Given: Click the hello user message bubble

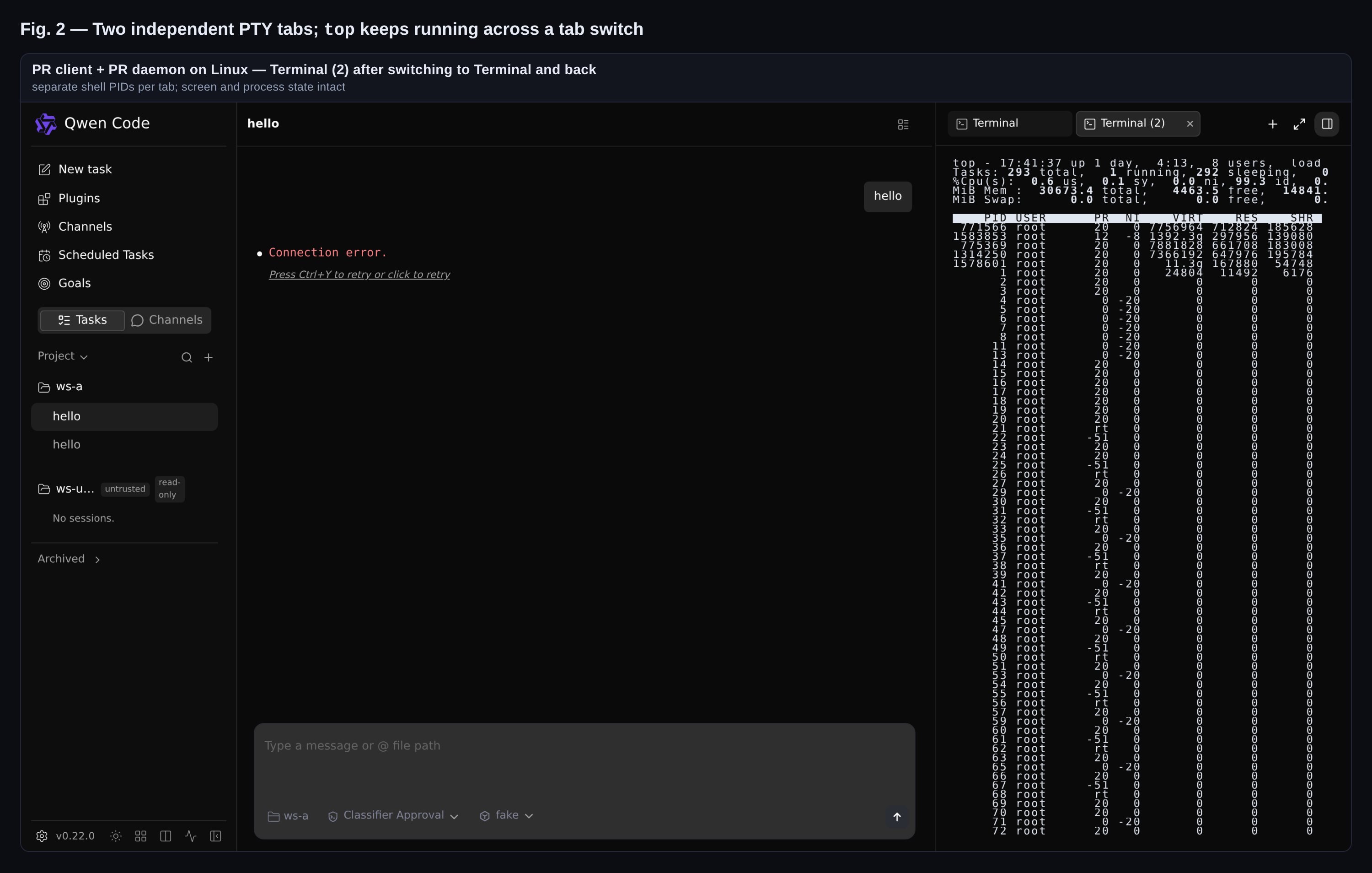Looking at the screenshot, I should pos(888,197).
